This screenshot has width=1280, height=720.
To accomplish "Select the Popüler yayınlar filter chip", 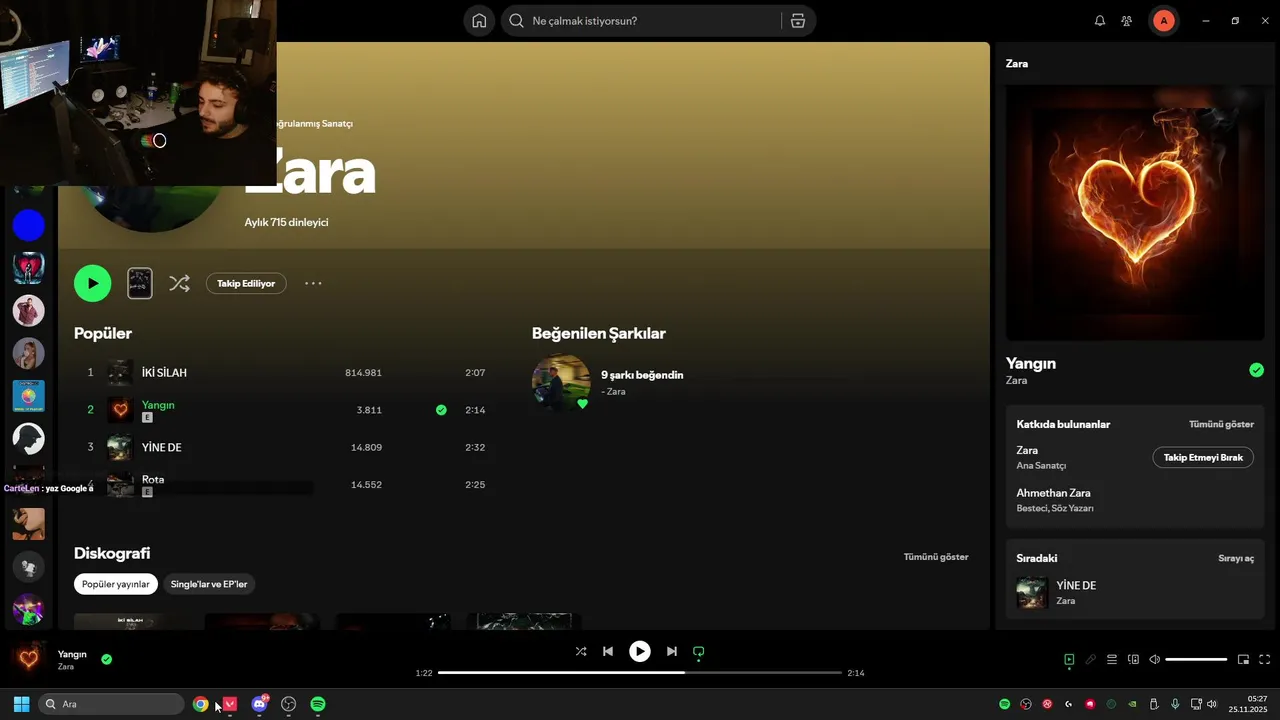I will (x=116, y=584).
